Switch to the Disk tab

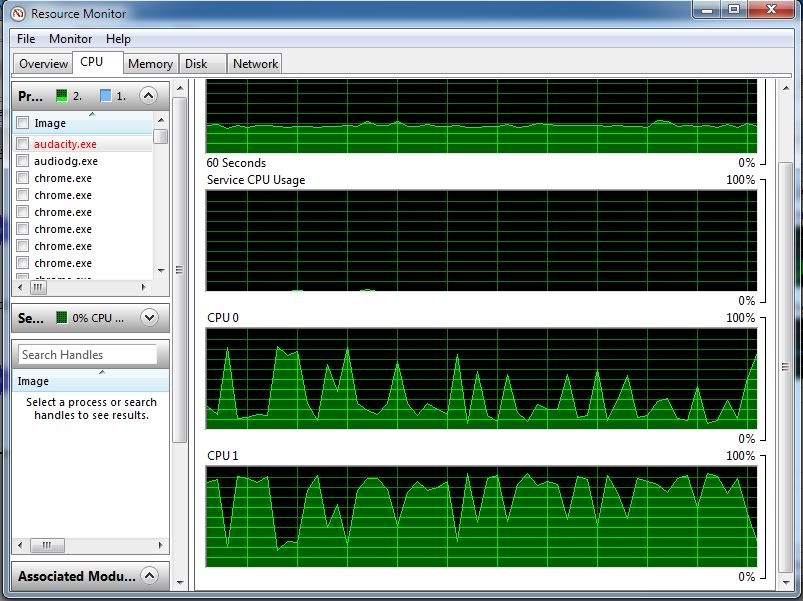pyautogui.click(x=202, y=64)
